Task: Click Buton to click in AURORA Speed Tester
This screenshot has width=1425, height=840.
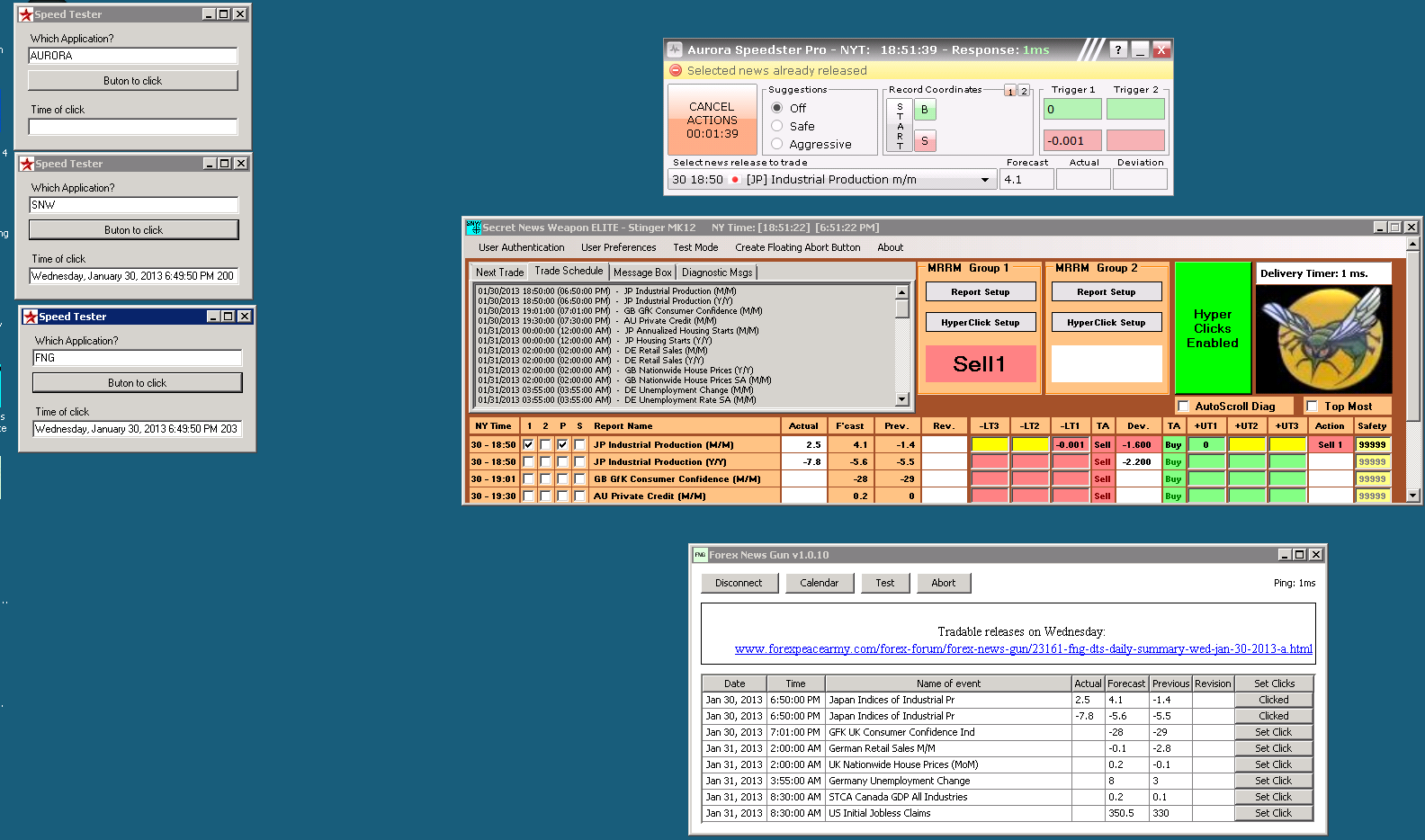Action: tap(133, 81)
